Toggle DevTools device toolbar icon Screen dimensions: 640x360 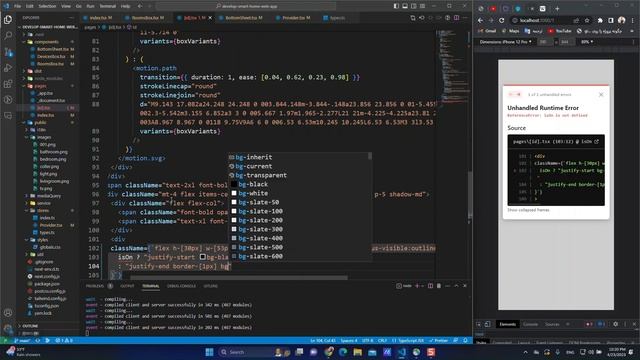pyautogui.click(x=487, y=324)
